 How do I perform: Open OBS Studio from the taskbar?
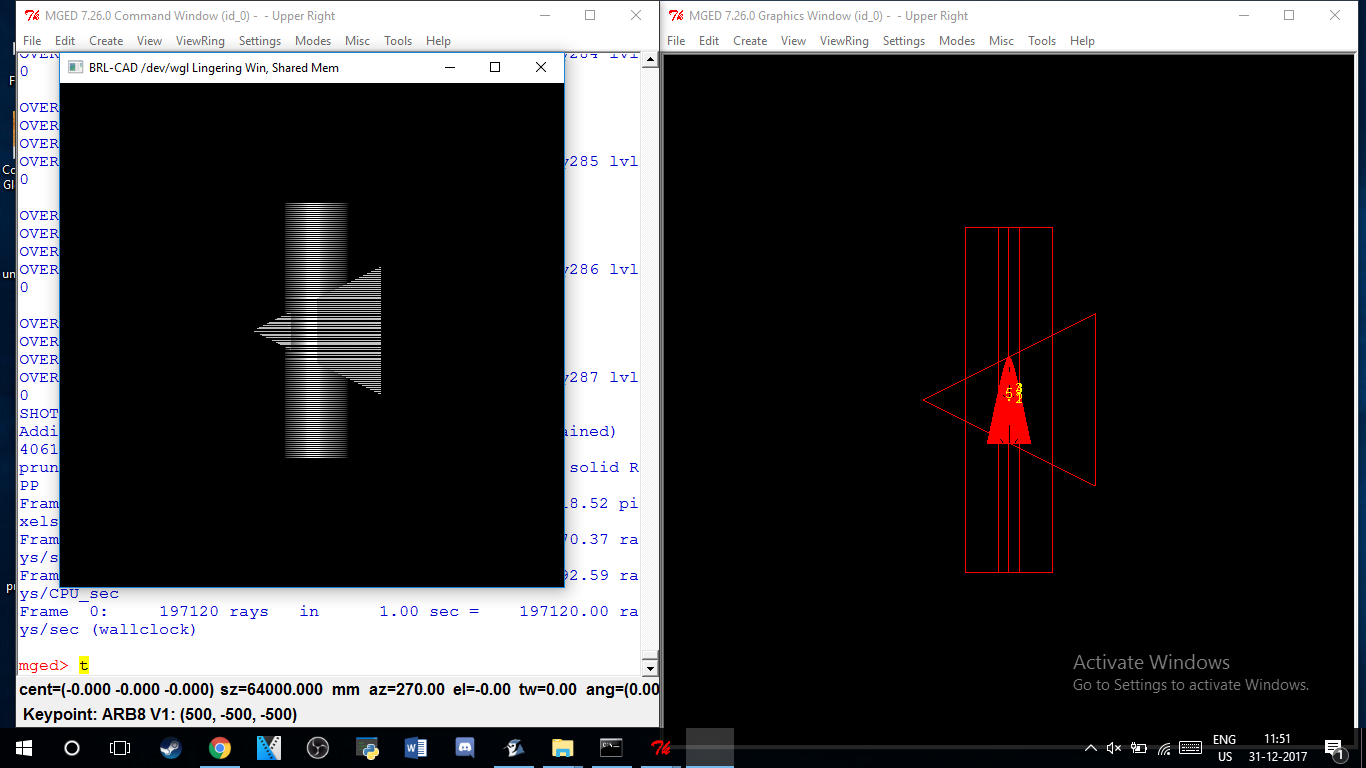coord(318,747)
